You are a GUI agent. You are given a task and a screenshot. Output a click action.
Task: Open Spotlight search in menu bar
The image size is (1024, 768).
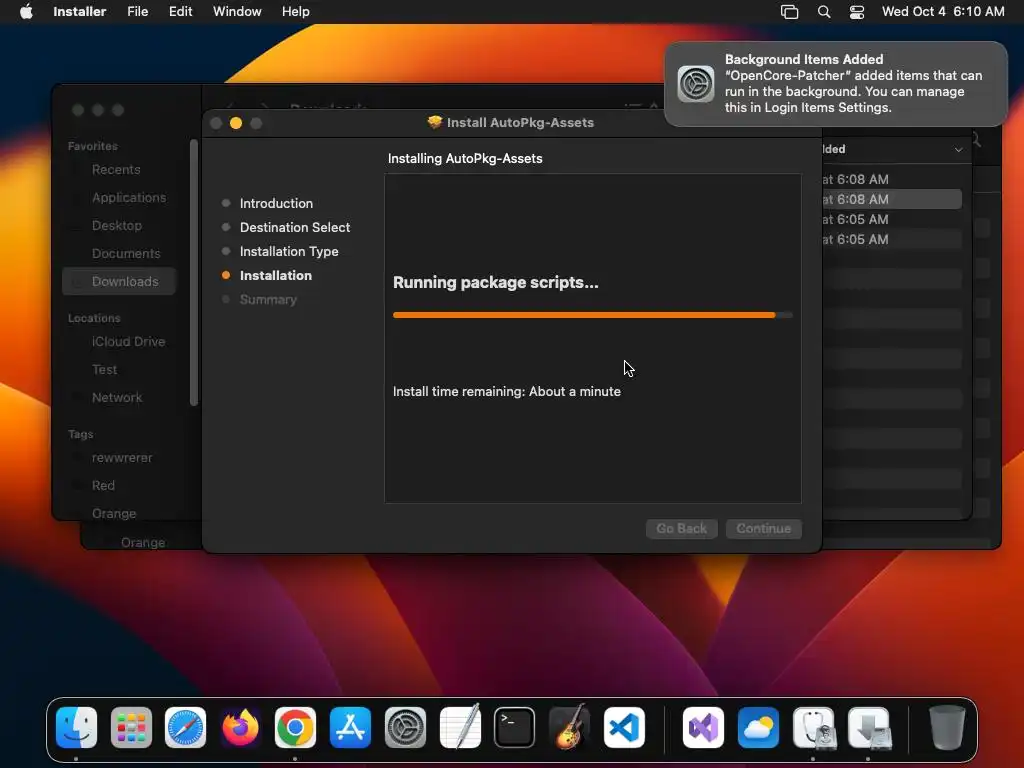[824, 12]
